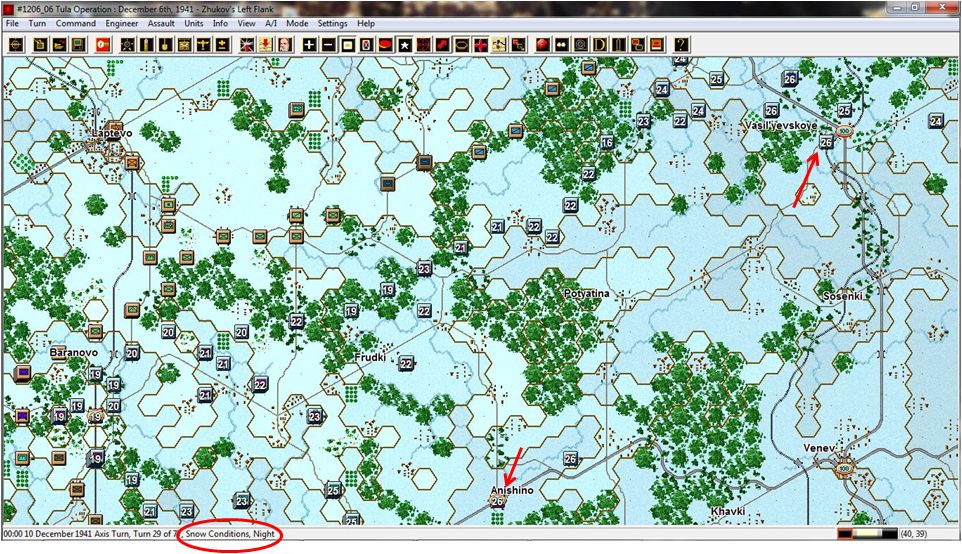
Task: Open the Turn menu
Action: (x=37, y=23)
